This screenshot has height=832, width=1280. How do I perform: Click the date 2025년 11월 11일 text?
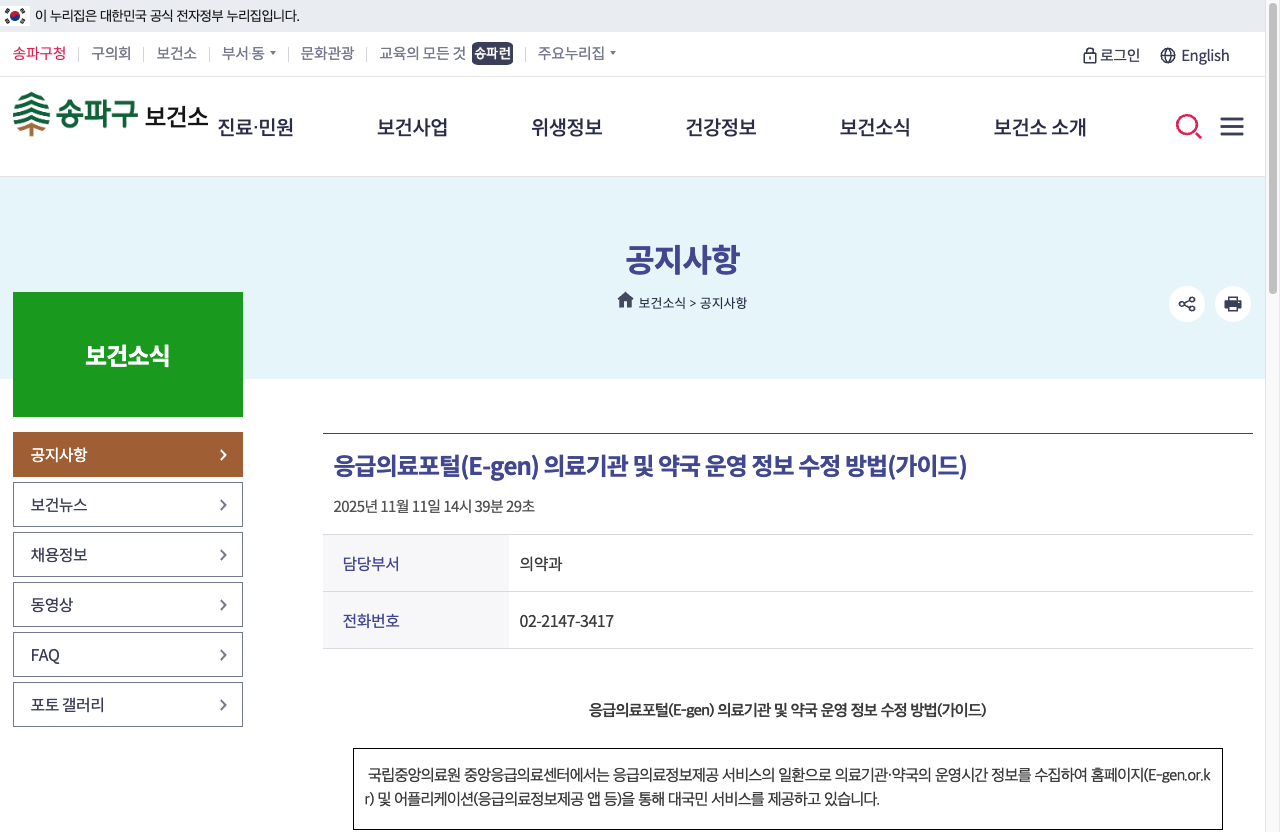coord(434,506)
